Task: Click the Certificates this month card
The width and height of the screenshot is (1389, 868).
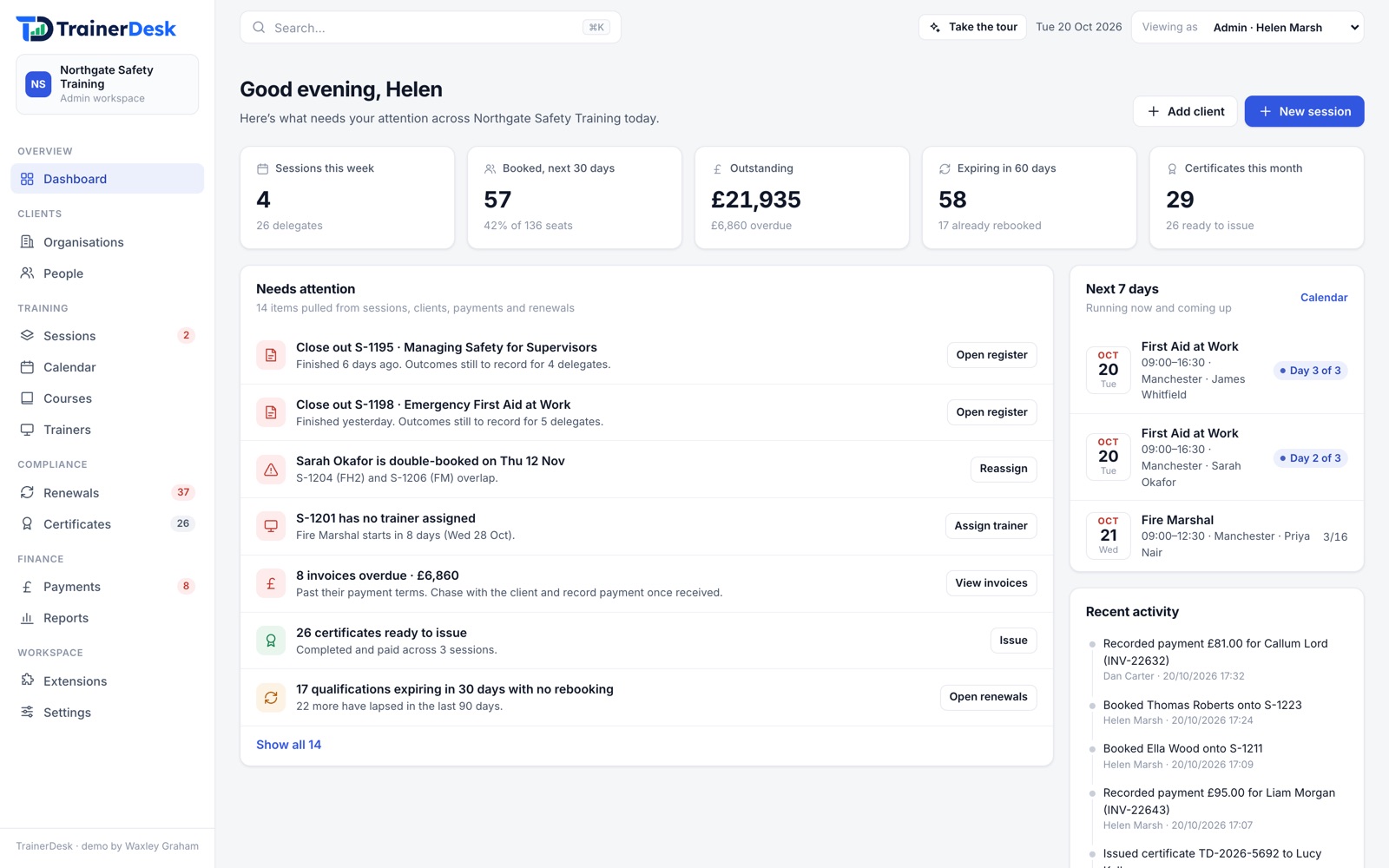Action: click(x=1256, y=198)
